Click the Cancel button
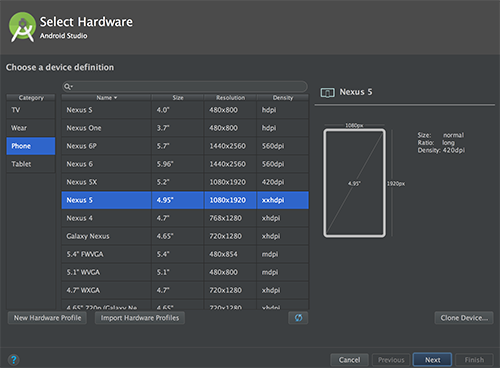Screen dimensions: 500x368 [x=349, y=360]
